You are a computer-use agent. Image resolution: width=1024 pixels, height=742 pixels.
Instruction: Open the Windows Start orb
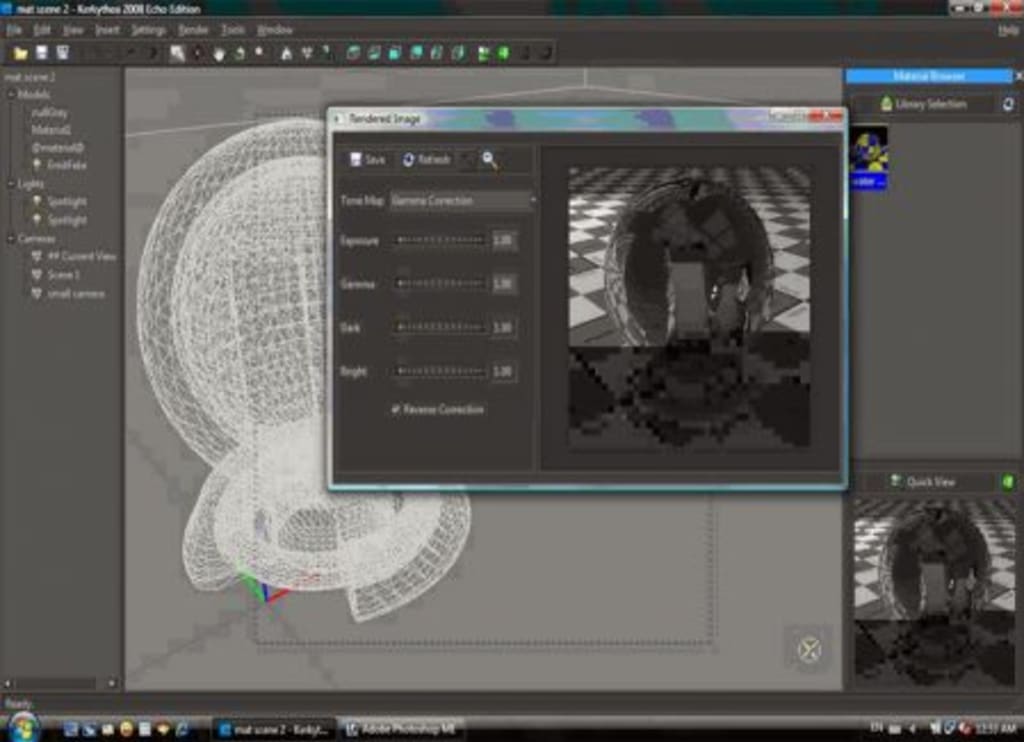tap(24, 728)
